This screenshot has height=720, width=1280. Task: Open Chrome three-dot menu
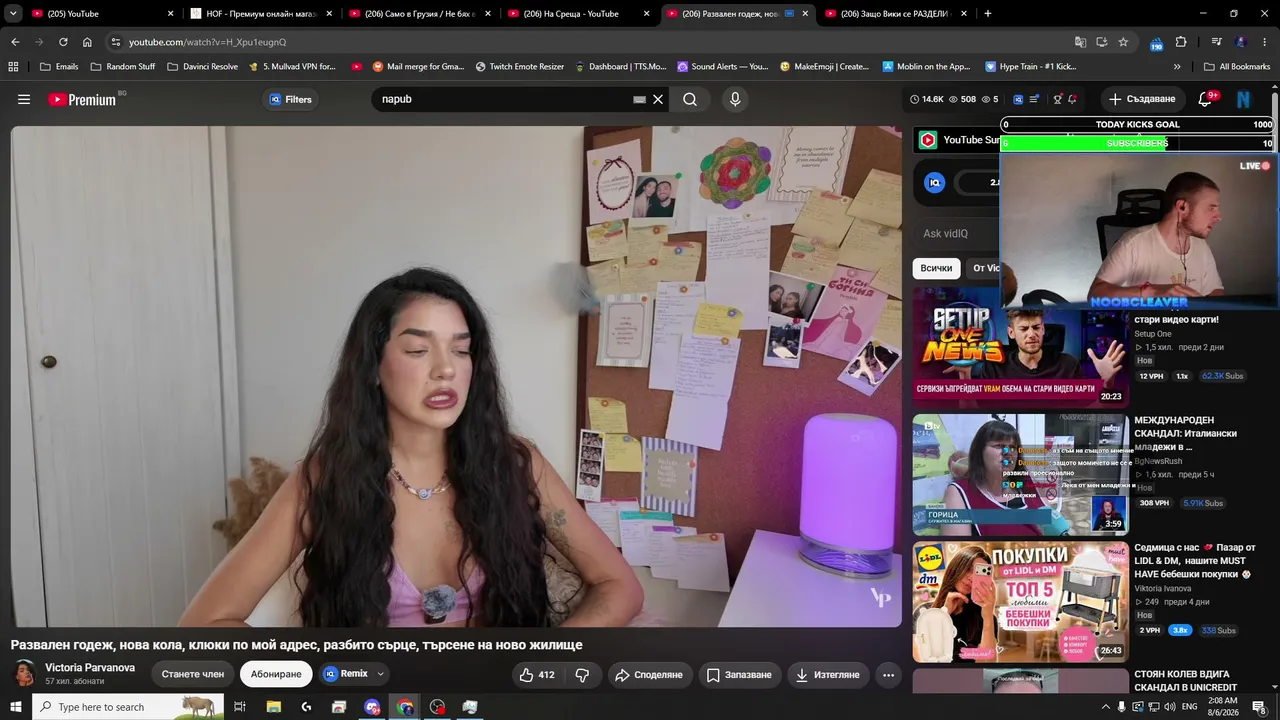coord(1266,42)
